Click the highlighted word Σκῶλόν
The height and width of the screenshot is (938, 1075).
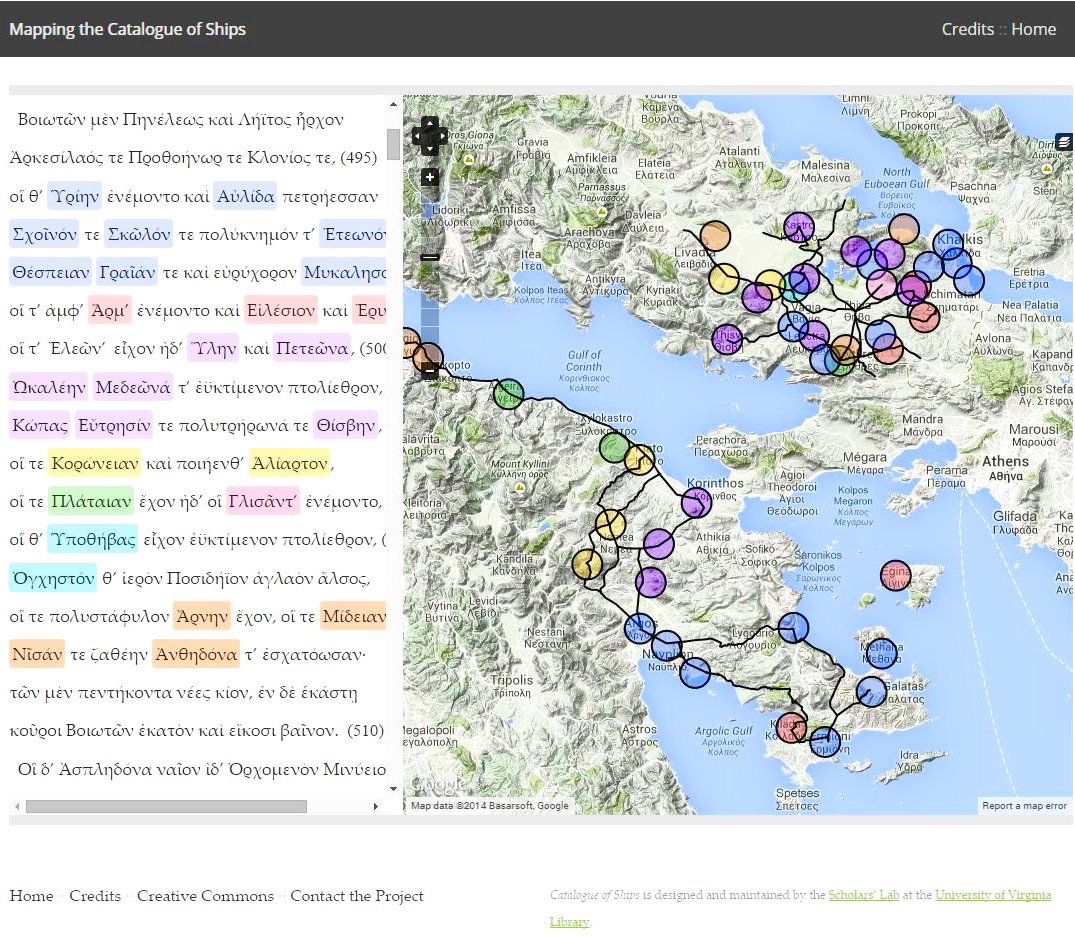click(138, 234)
